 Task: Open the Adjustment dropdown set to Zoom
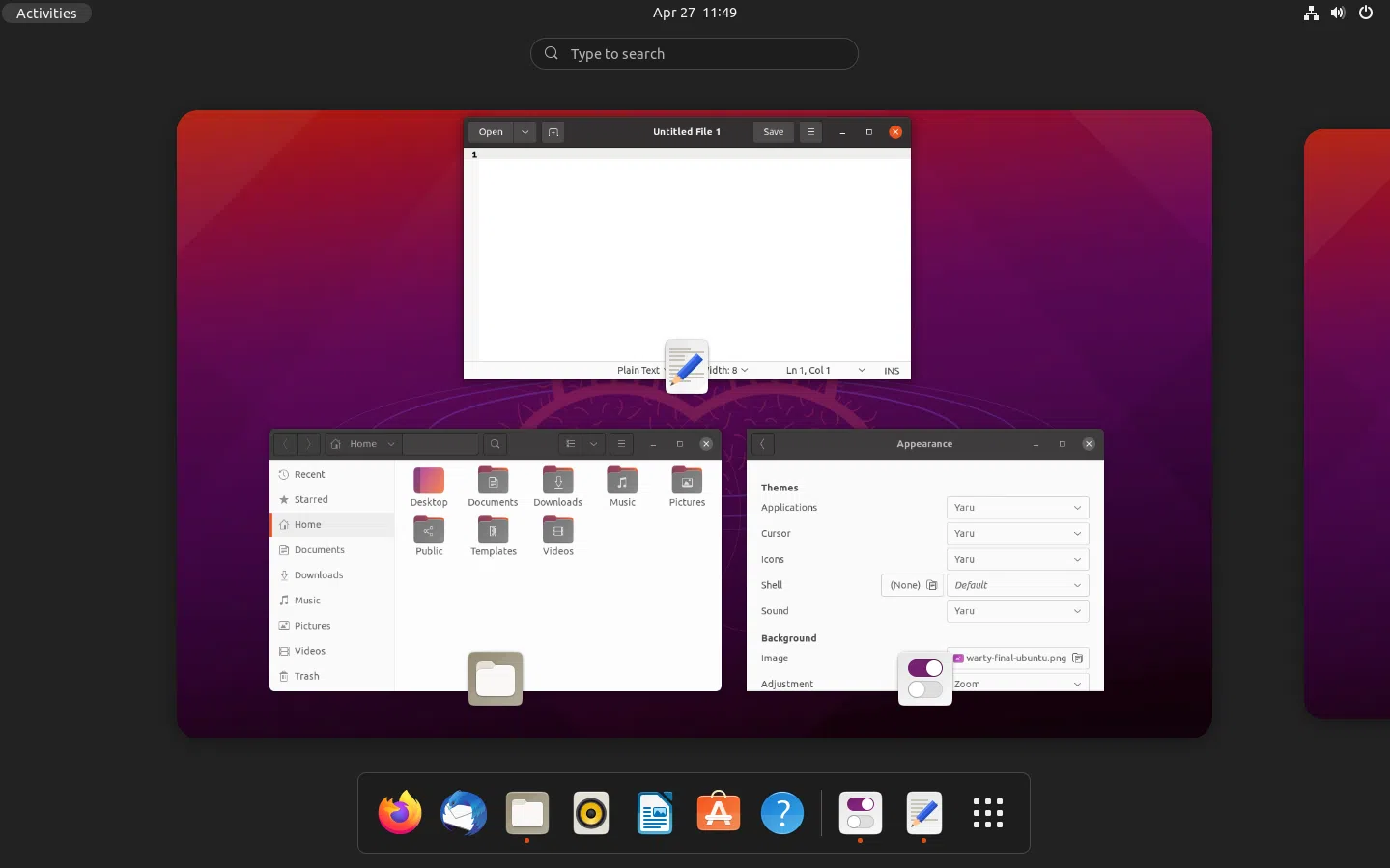1017,684
